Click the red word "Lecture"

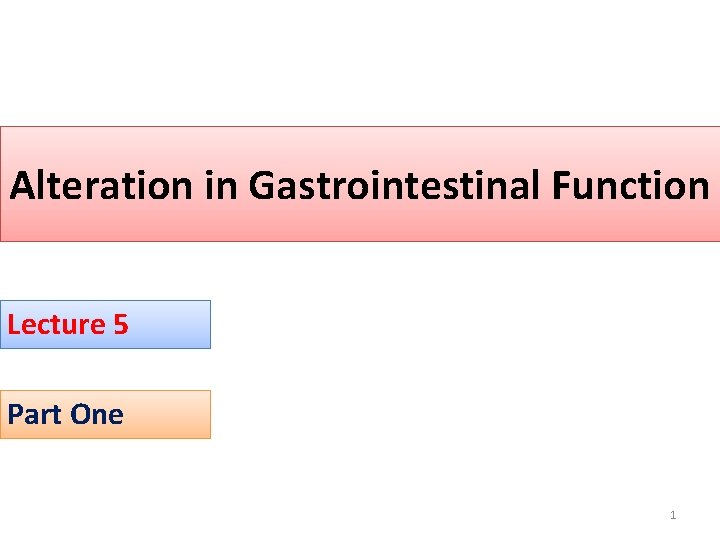coord(56,324)
